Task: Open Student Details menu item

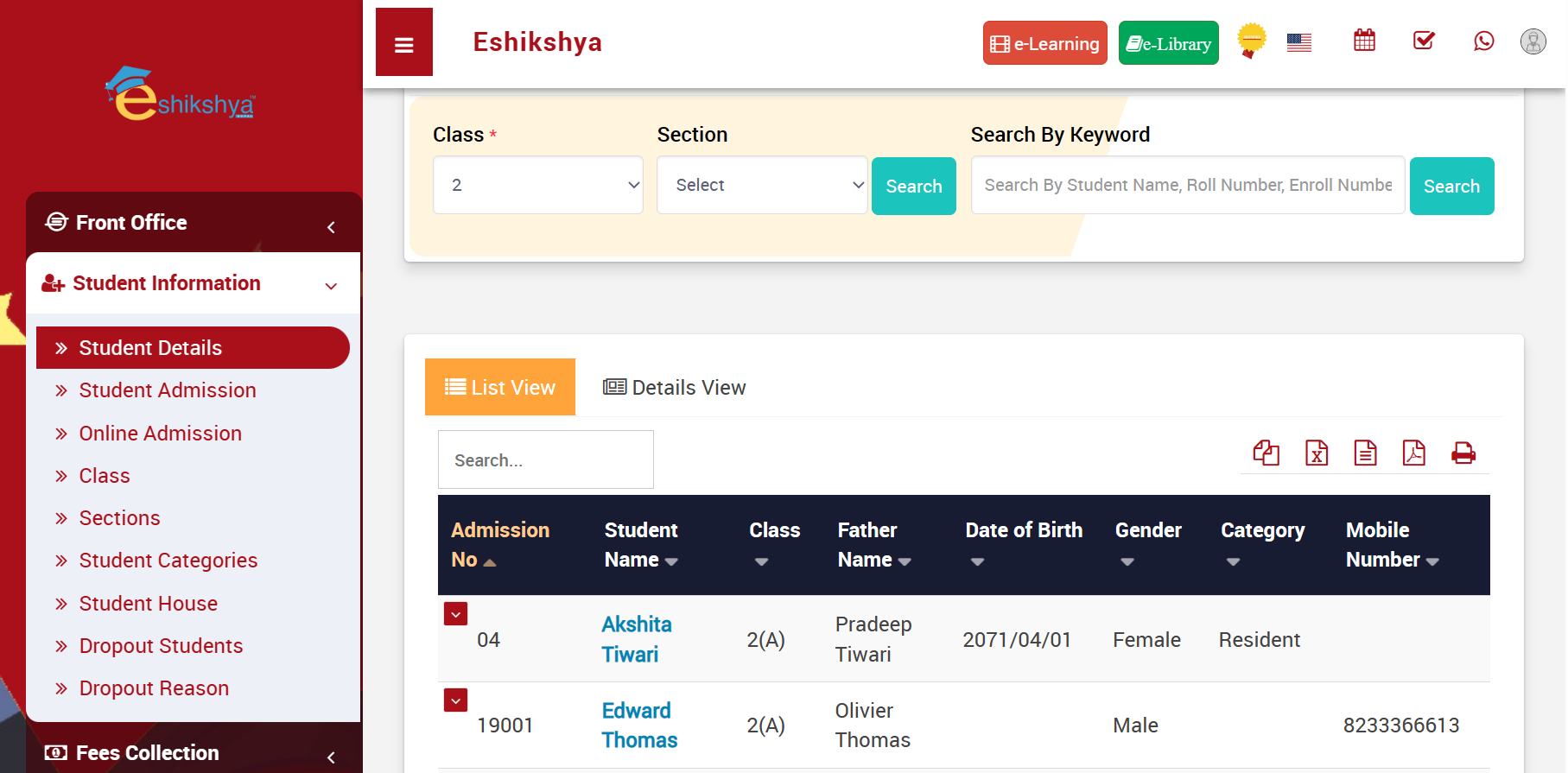Action: 193,347
